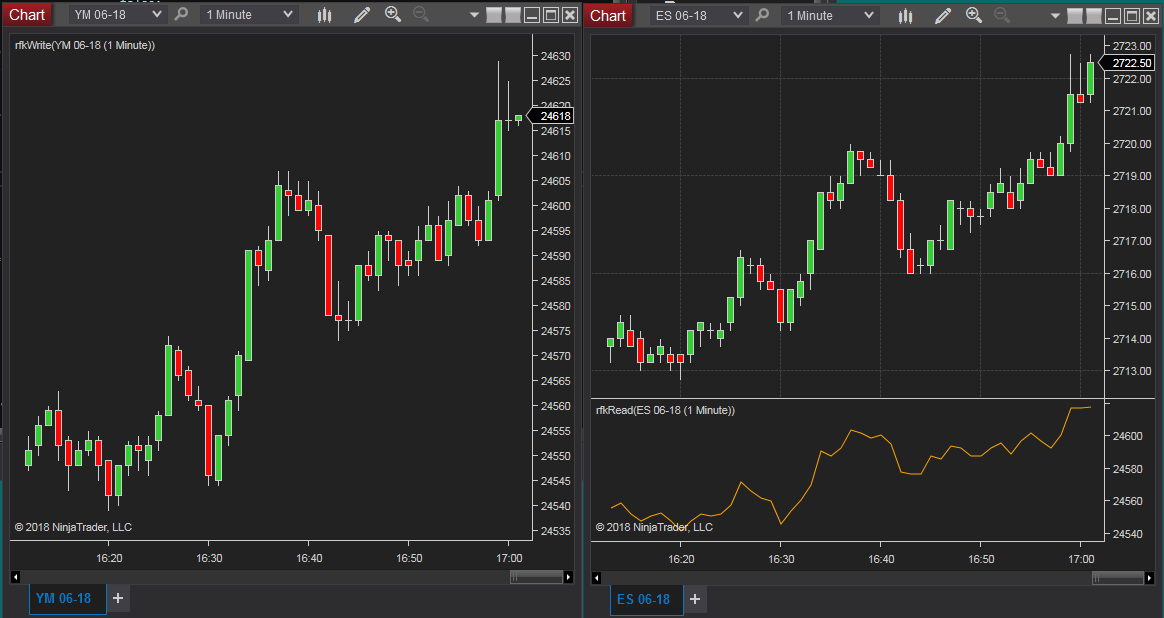
Task: Open bar type selector in ES chart
Action: 905,15
